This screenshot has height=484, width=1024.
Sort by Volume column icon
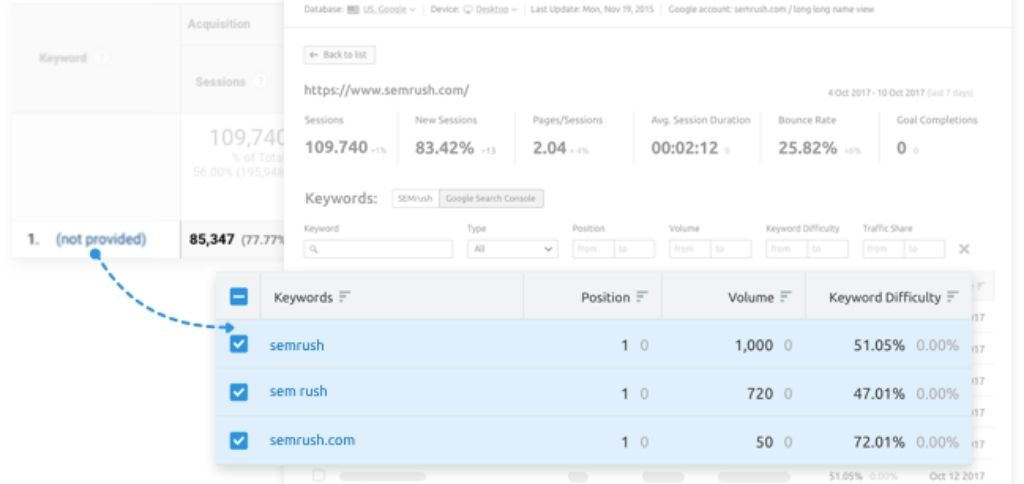(786, 297)
